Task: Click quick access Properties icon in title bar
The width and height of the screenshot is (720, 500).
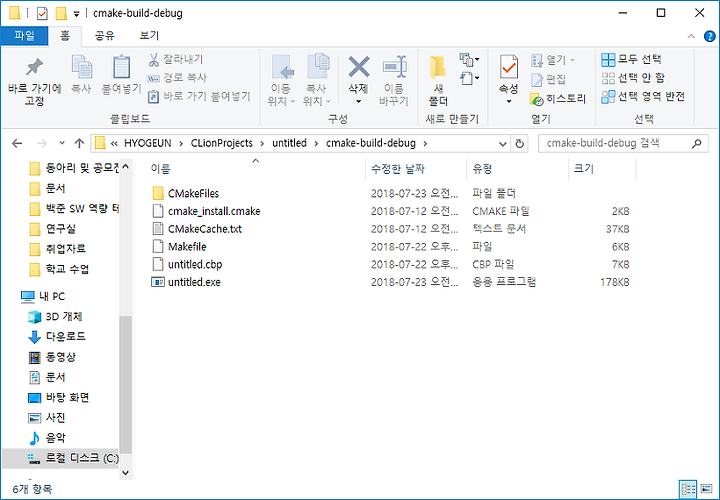Action: pos(42,13)
